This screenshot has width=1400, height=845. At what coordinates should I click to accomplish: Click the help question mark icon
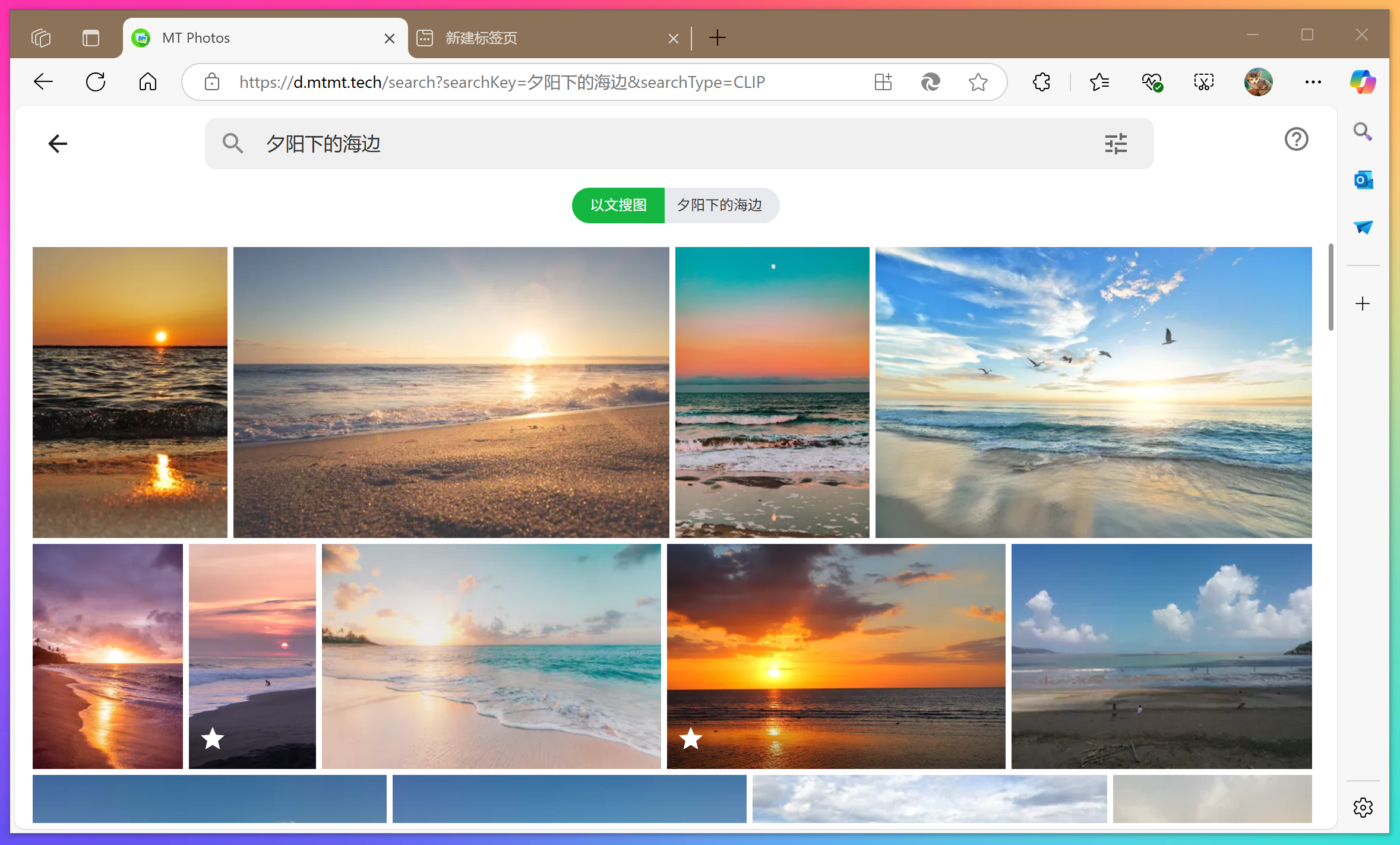[x=1296, y=140]
